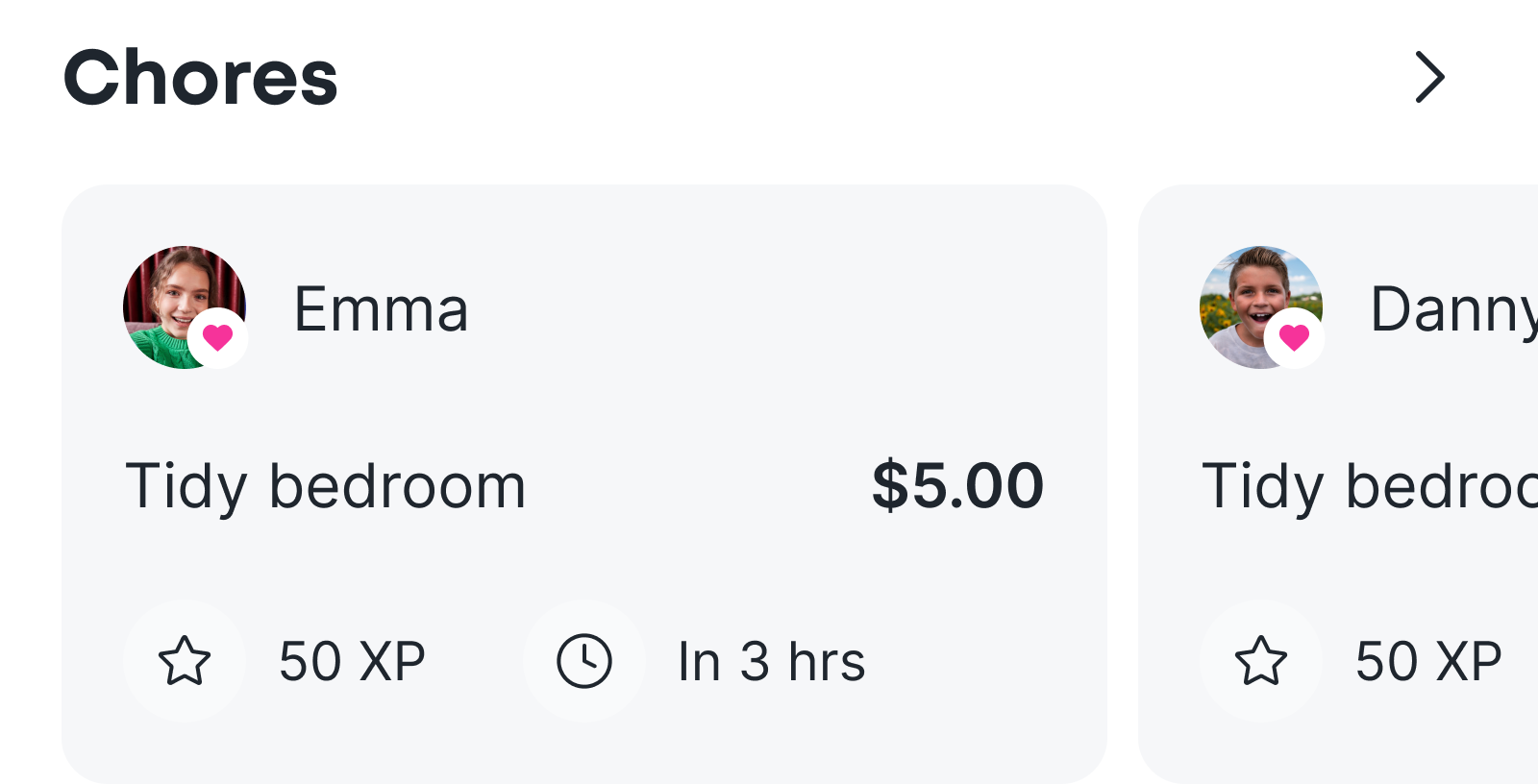Click the star icon in Emma's card
Screen dimensions: 1538x784
(185, 661)
